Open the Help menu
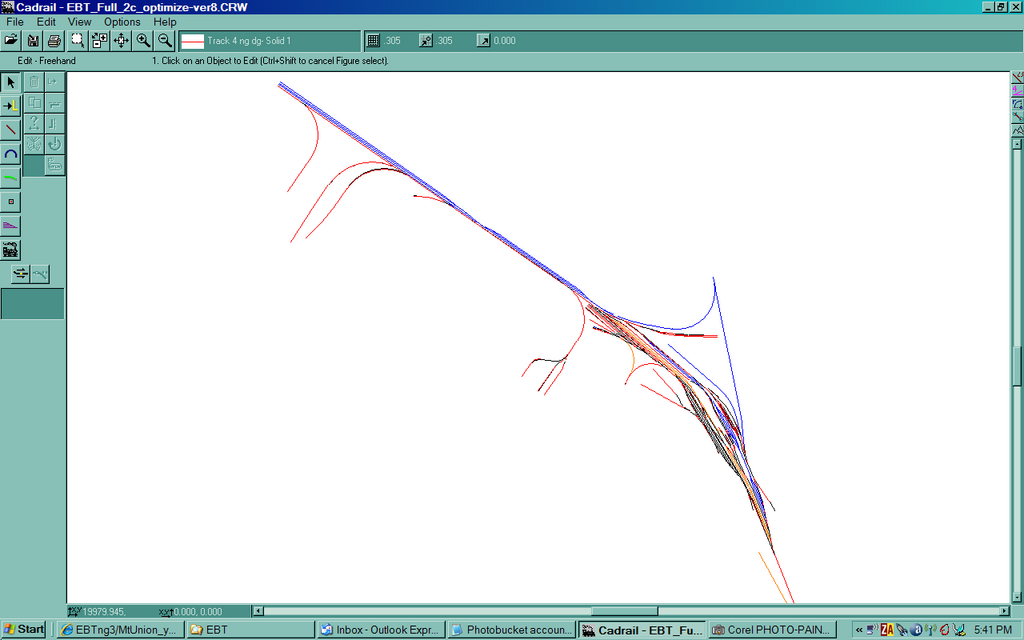1024x640 pixels. [165, 22]
